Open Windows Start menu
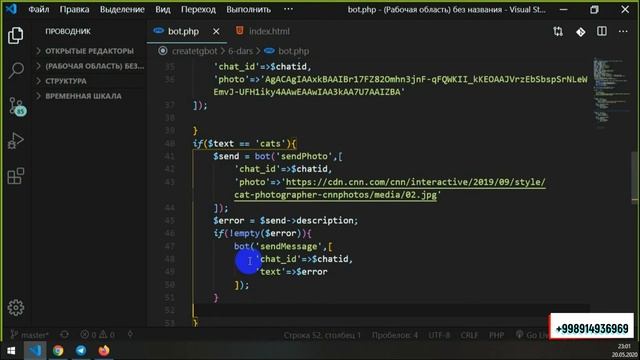The width and height of the screenshot is (640, 360). [11, 351]
